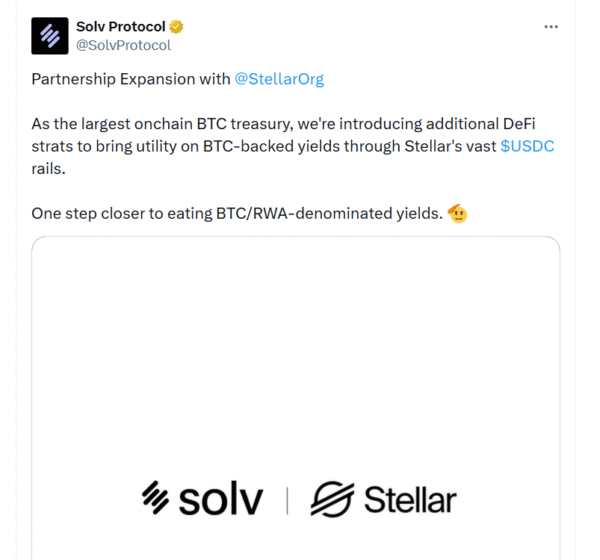
Task: Click the Solv striped logo mark in image
Action: [x=156, y=497]
